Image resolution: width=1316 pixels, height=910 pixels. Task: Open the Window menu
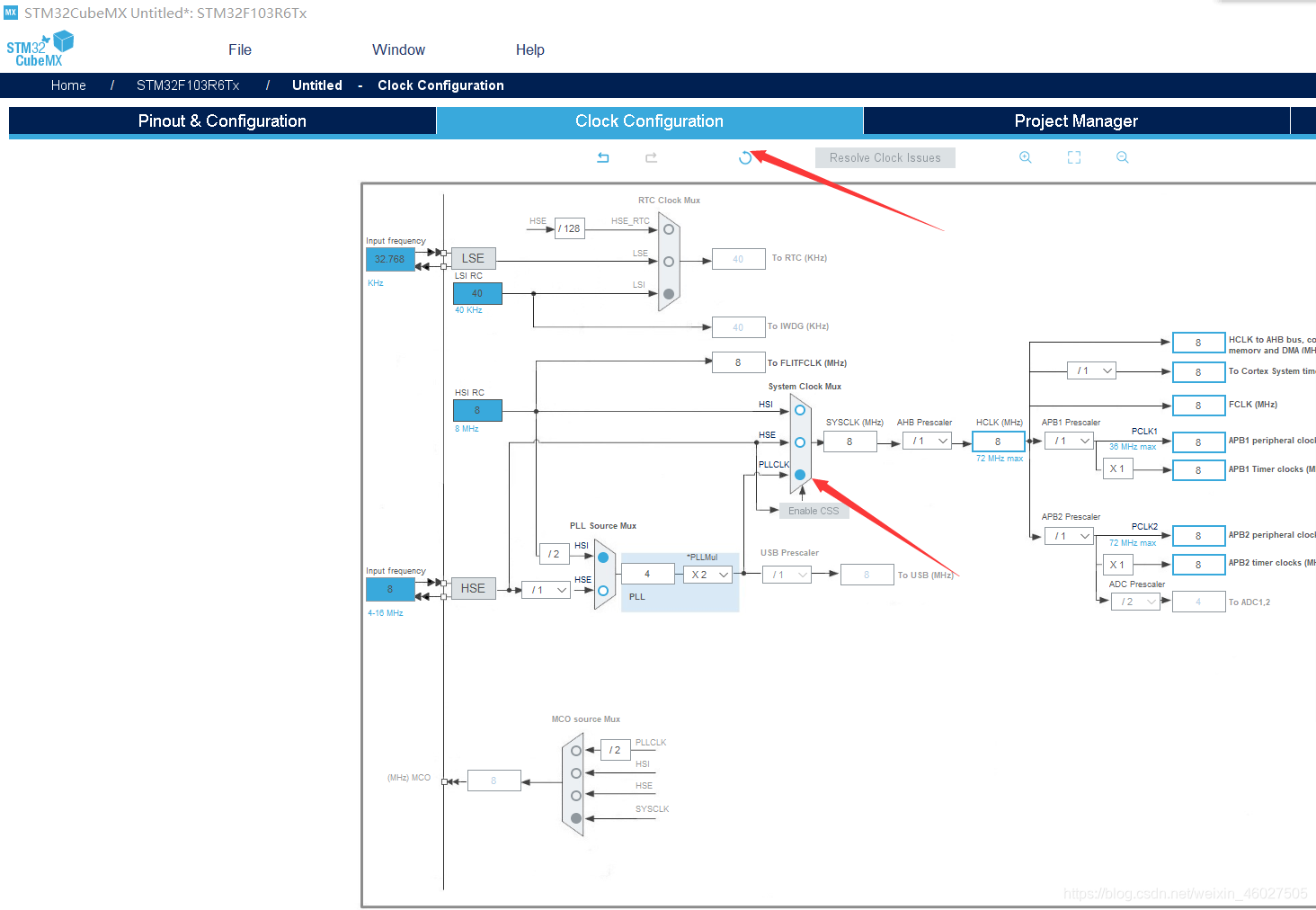point(398,50)
